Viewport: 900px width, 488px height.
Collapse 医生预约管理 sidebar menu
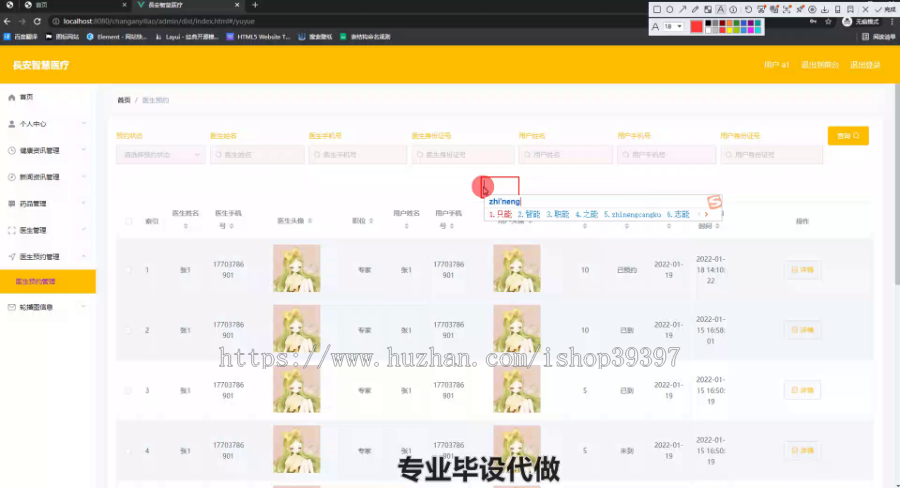[48, 257]
